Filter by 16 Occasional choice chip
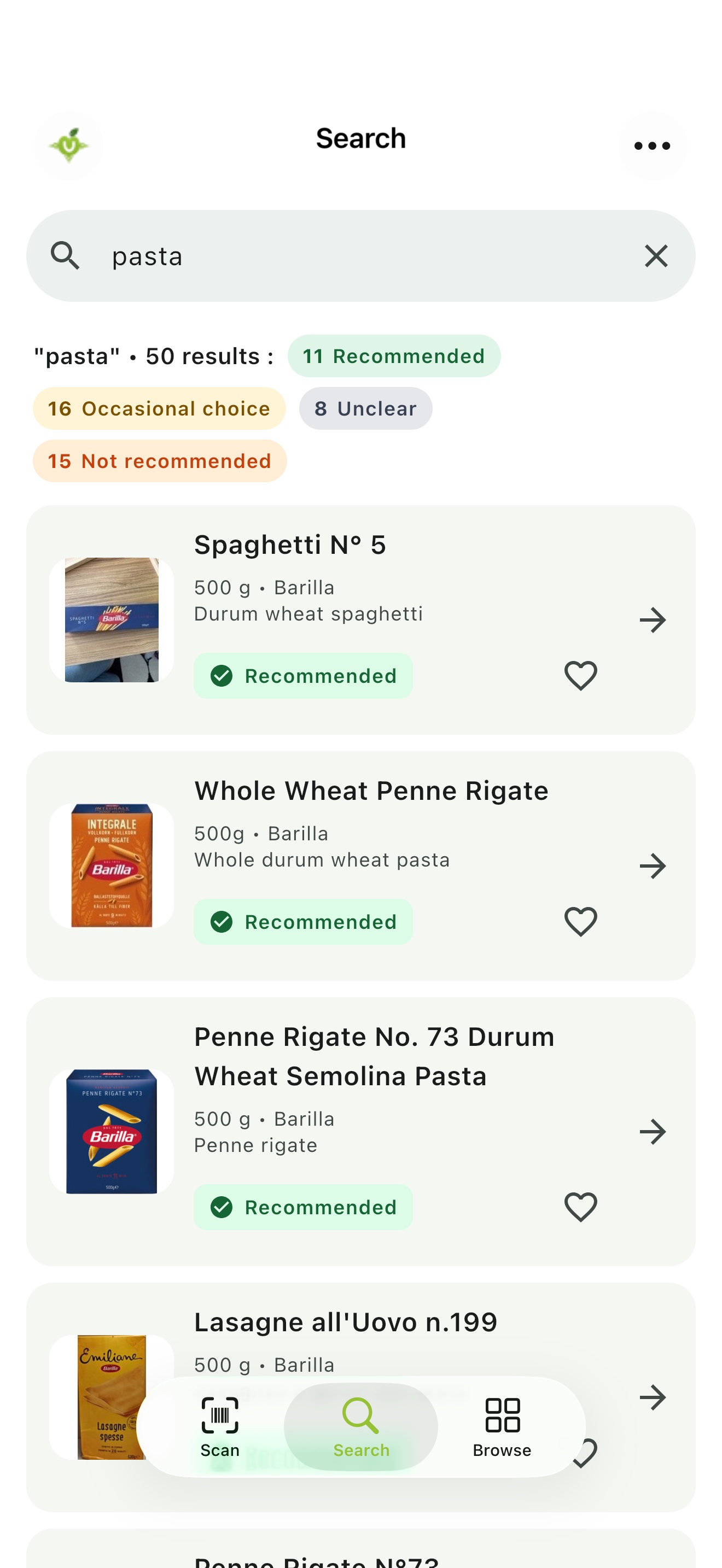 point(159,408)
